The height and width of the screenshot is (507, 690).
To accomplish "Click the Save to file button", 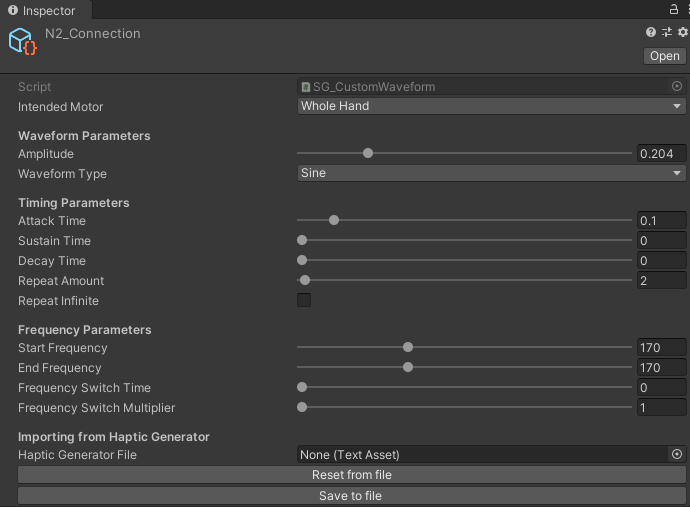I will coord(351,495).
